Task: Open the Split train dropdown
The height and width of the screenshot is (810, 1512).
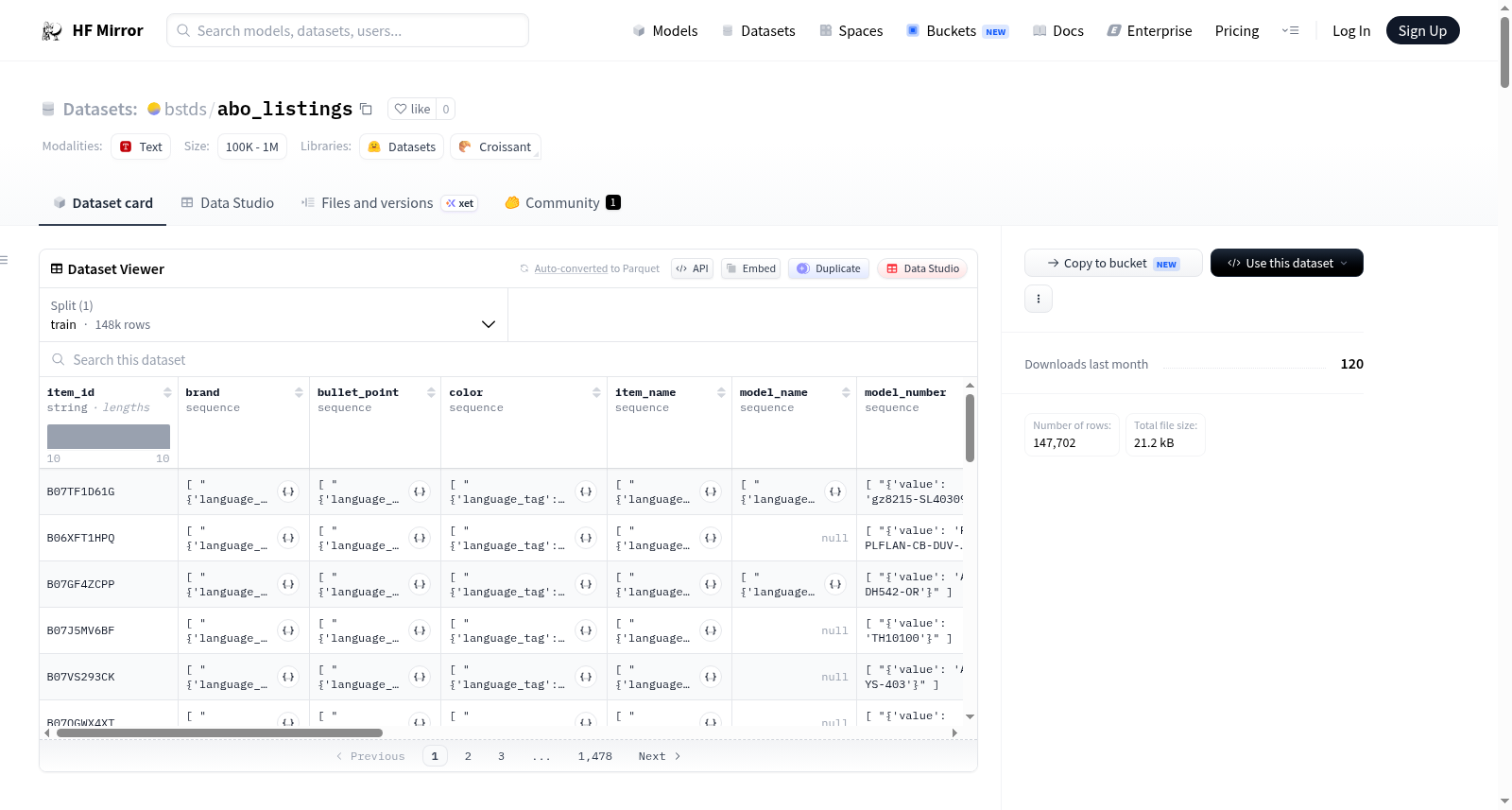Action: pos(273,315)
